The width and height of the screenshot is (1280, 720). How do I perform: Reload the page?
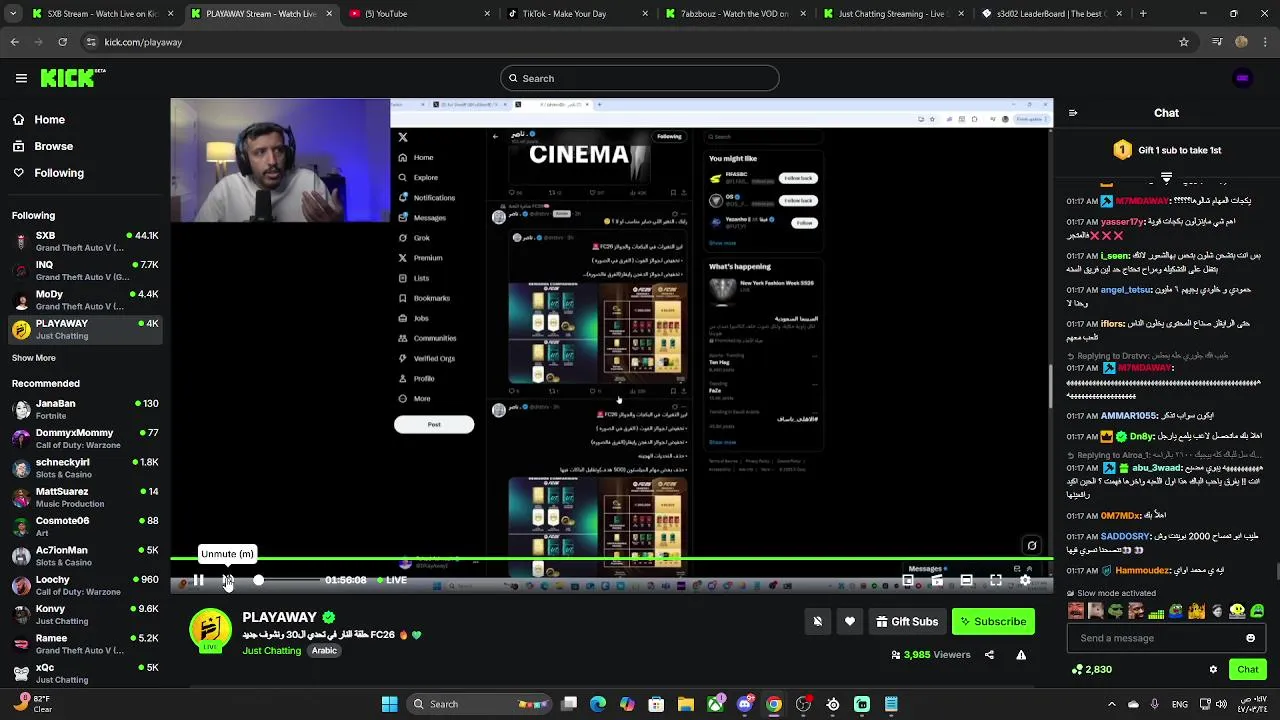click(x=62, y=42)
